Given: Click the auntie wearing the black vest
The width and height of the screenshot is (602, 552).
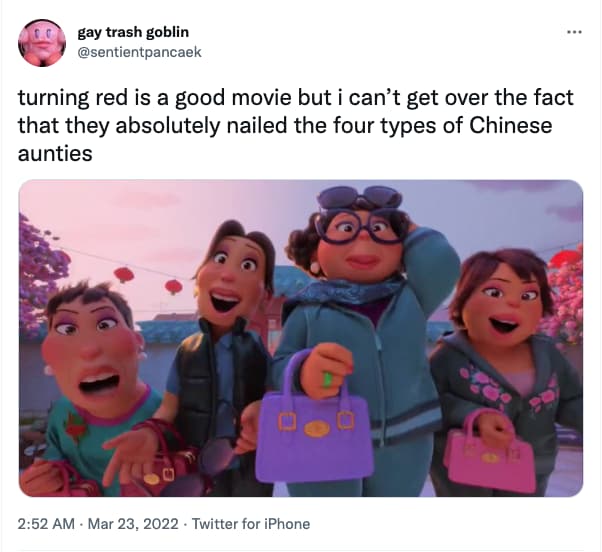Looking at the screenshot, I should (x=225, y=345).
